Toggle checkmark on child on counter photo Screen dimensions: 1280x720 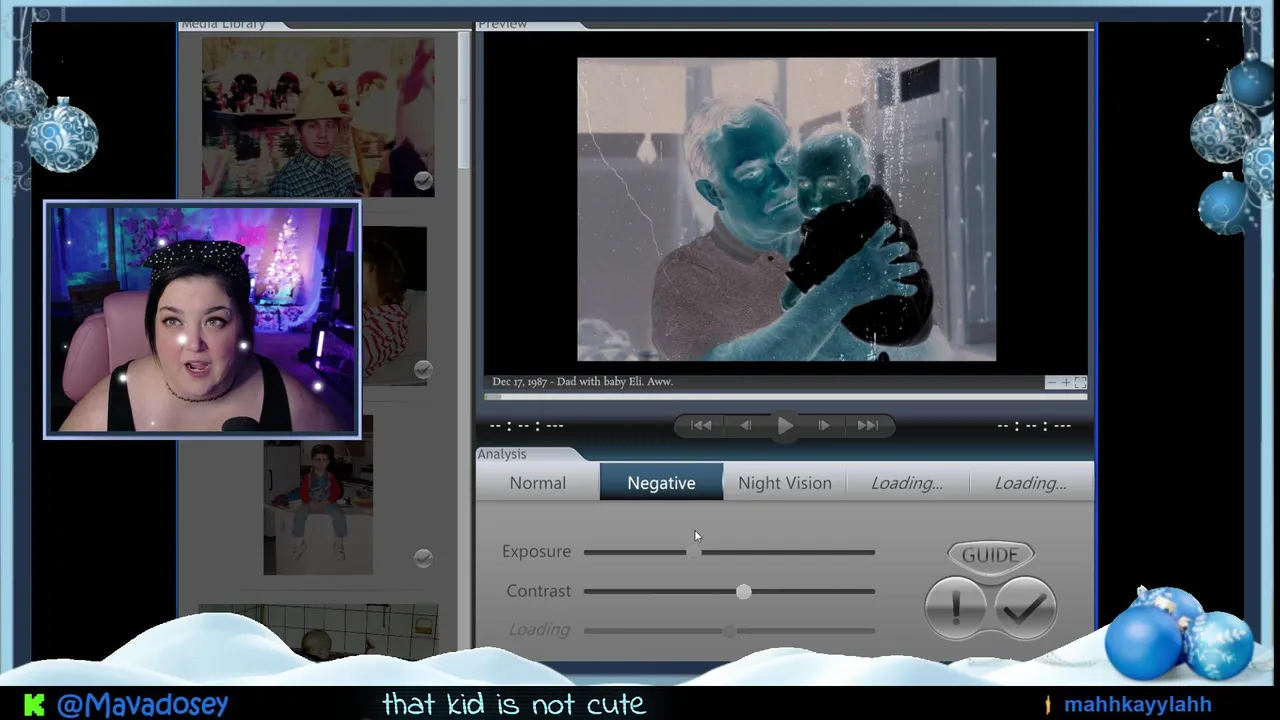pyautogui.click(x=423, y=558)
